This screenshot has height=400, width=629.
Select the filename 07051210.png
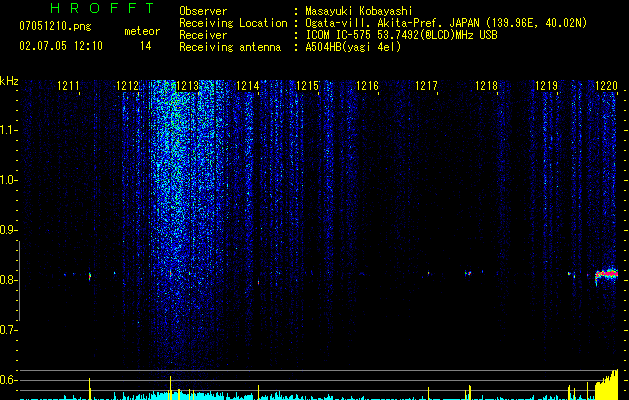point(55,26)
